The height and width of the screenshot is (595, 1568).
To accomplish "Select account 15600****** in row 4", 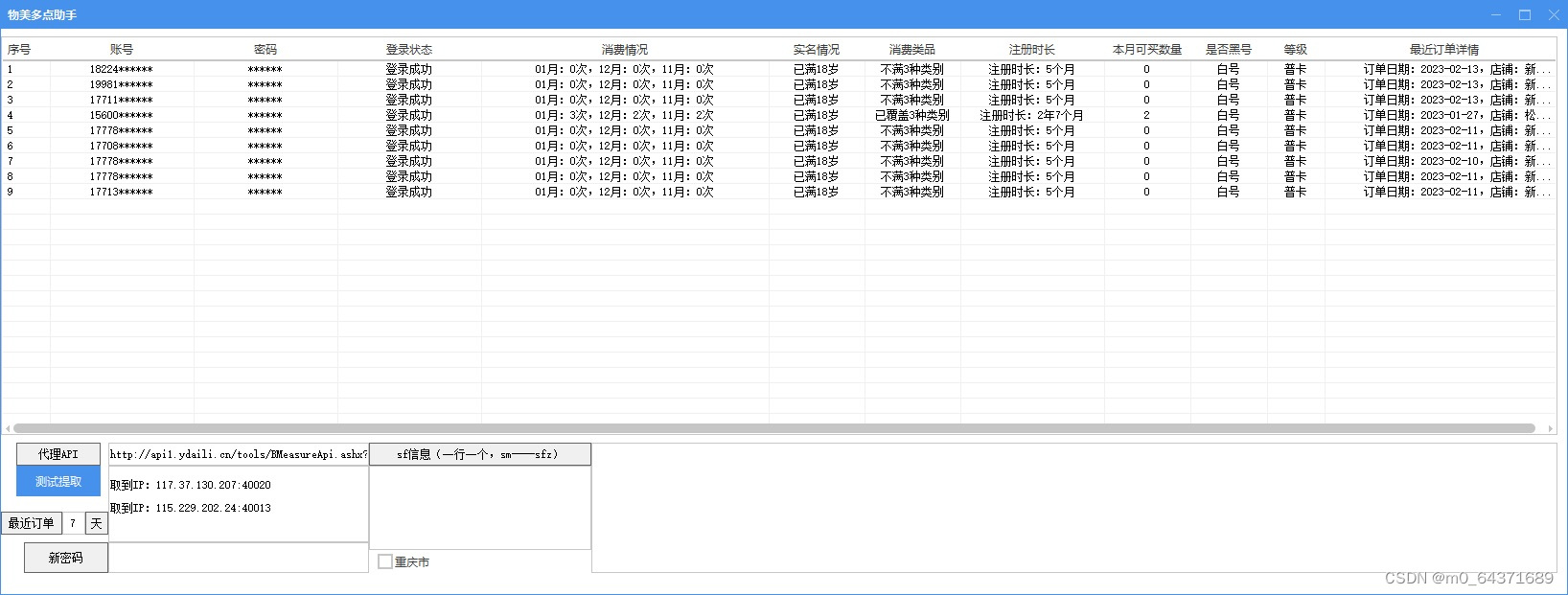I will pyautogui.click(x=122, y=115).
